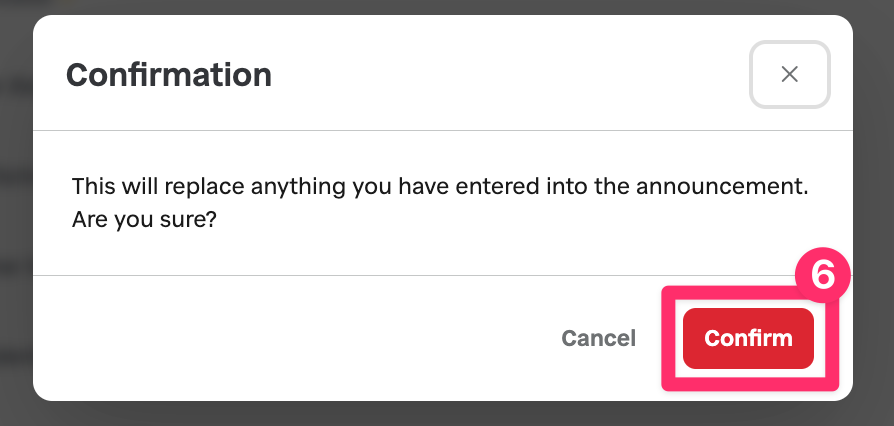Click the pink highlight frame around Confirm

667,338
